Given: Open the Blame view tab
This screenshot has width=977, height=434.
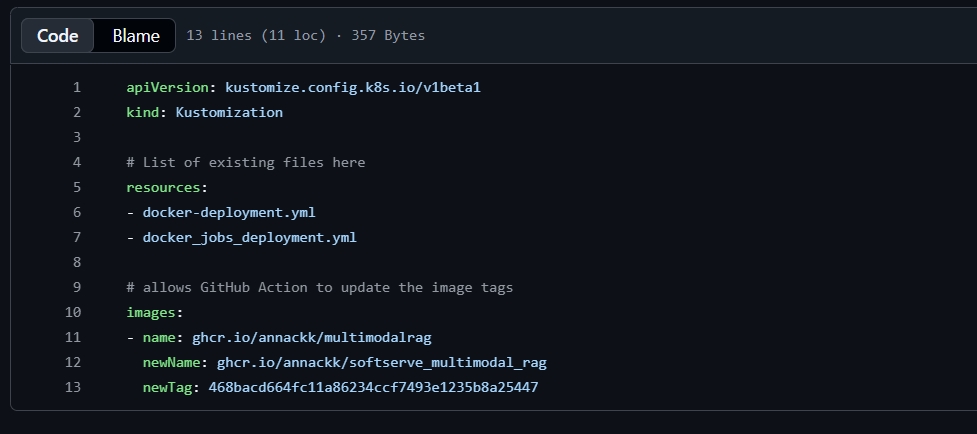Looking at the screenshot, I should (136, 35).
